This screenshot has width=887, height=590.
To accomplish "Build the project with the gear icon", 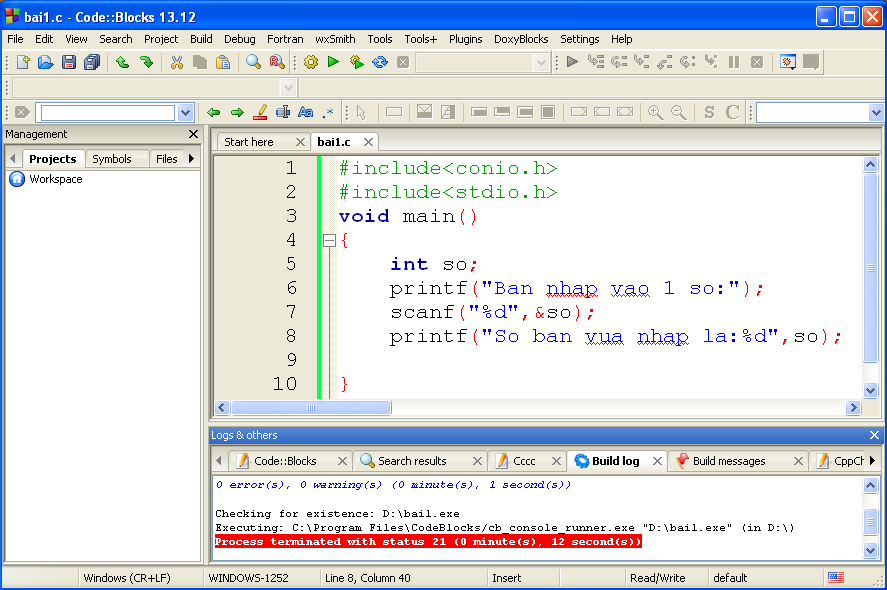I will coord(311,62).
